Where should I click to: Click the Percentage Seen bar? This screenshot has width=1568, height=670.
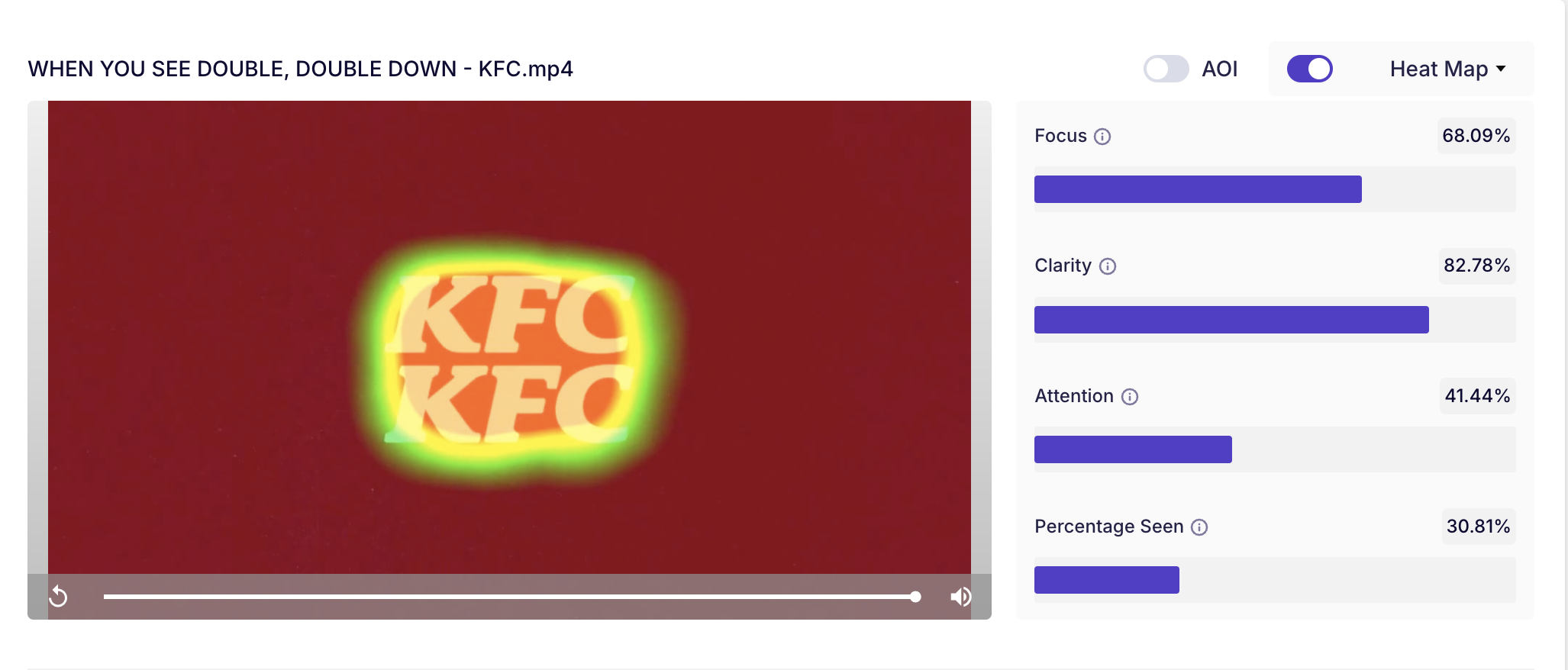(1107, 580)
